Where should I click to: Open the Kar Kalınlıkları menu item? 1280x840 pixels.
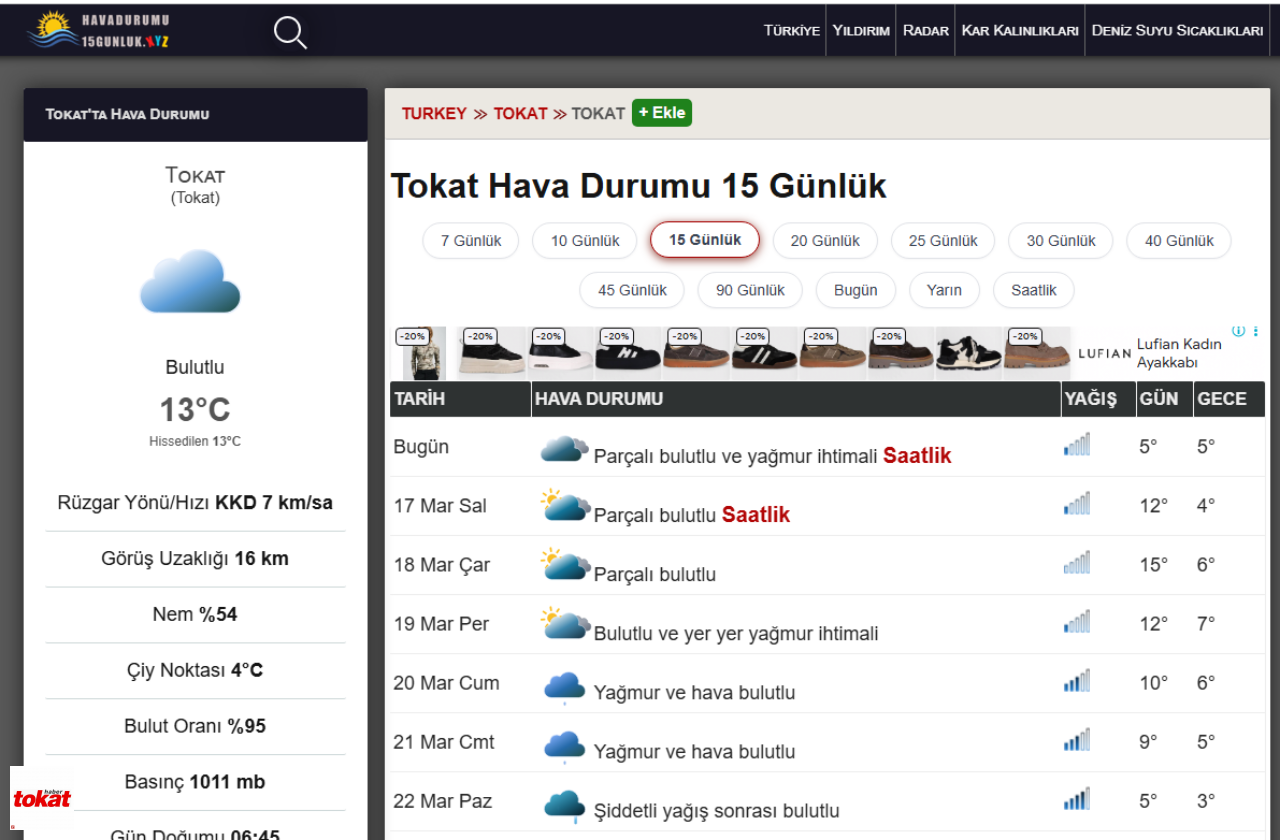click(1020, 30)
